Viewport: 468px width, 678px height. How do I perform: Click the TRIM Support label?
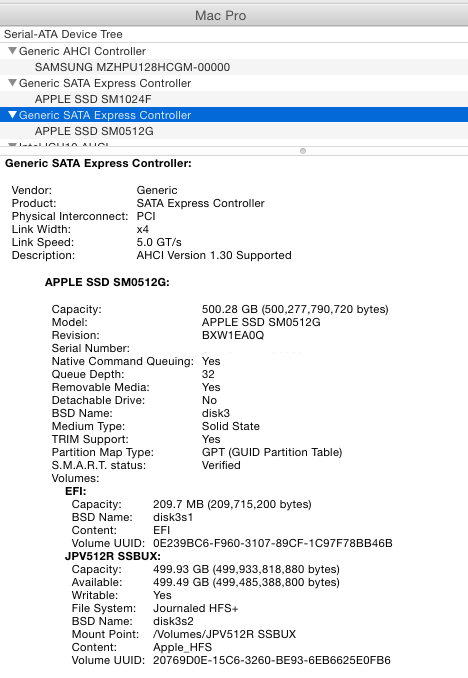click(90, 439)
